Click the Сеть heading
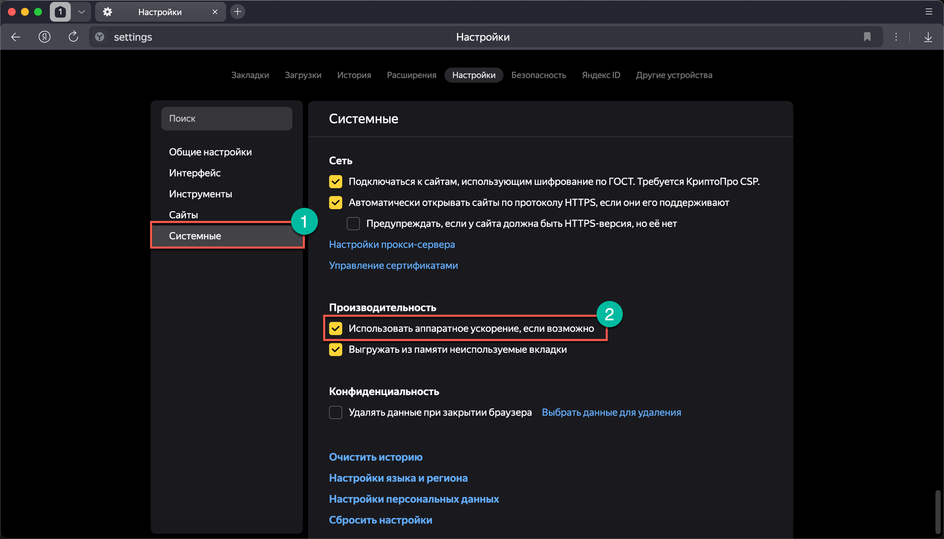 [x=341, y=161]
